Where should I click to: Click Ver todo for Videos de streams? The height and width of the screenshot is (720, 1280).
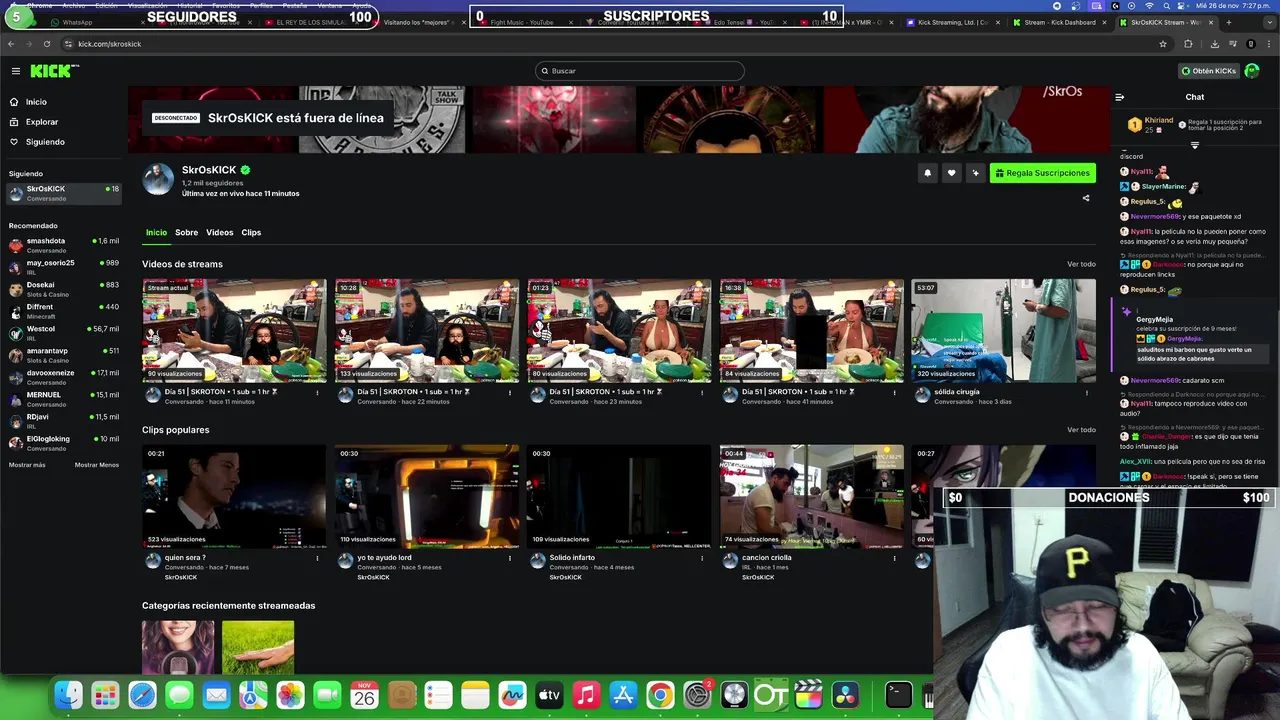(x=1081, y=264)
